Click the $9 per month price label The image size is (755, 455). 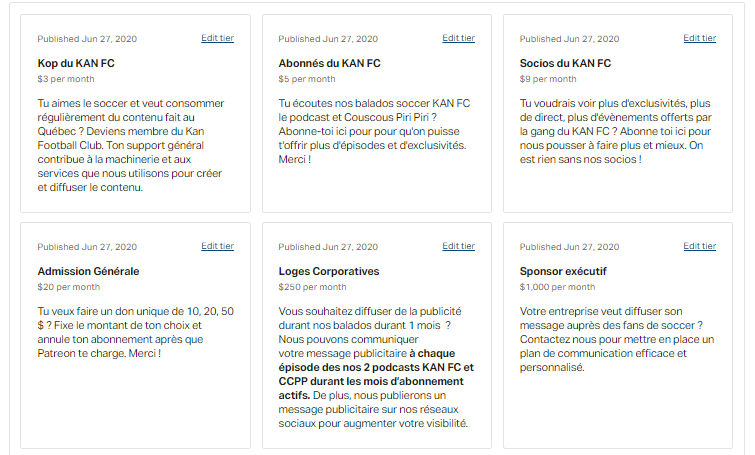click(x=548, y=79)
